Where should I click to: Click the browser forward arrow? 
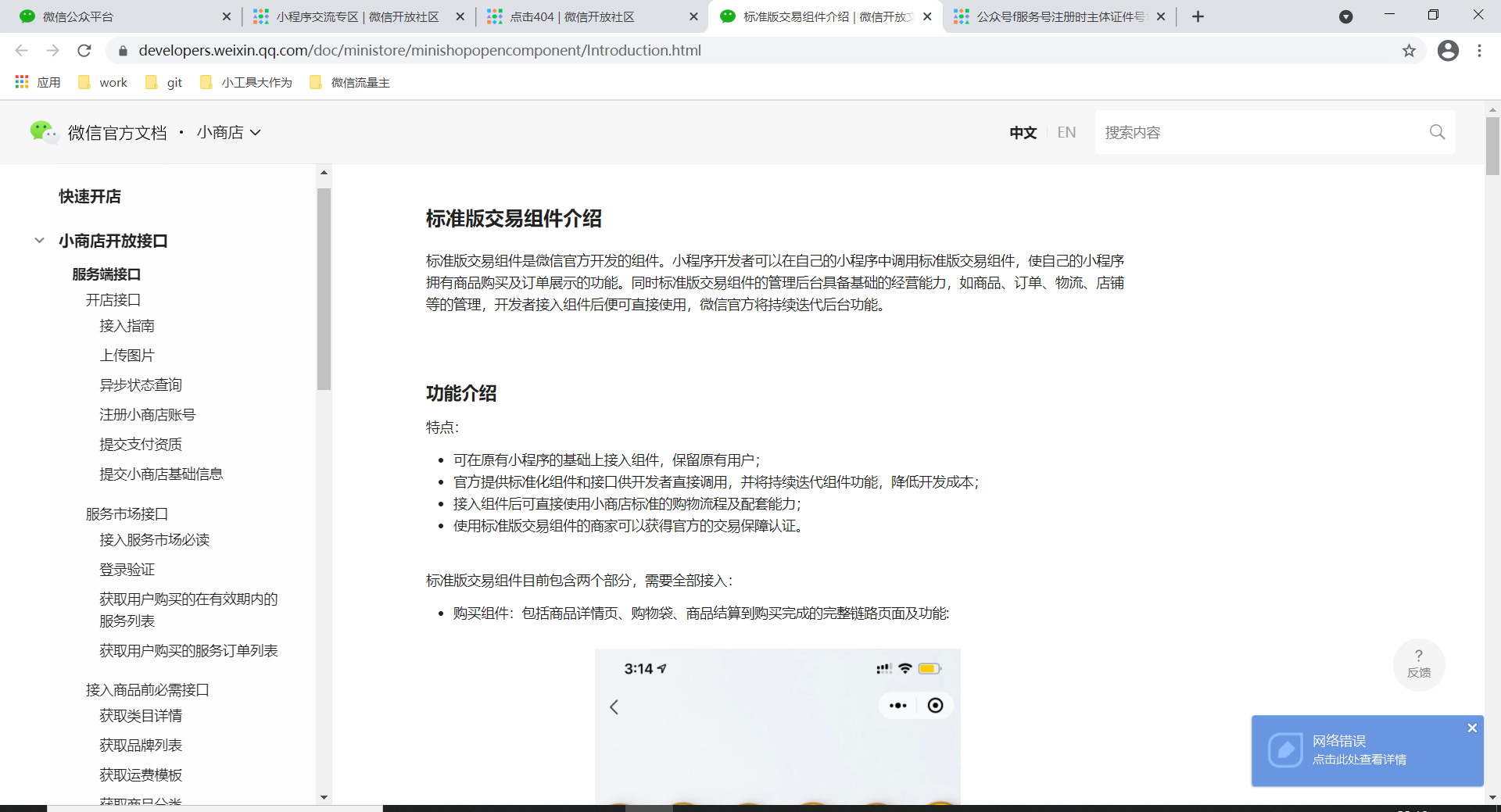click(52, 51)
